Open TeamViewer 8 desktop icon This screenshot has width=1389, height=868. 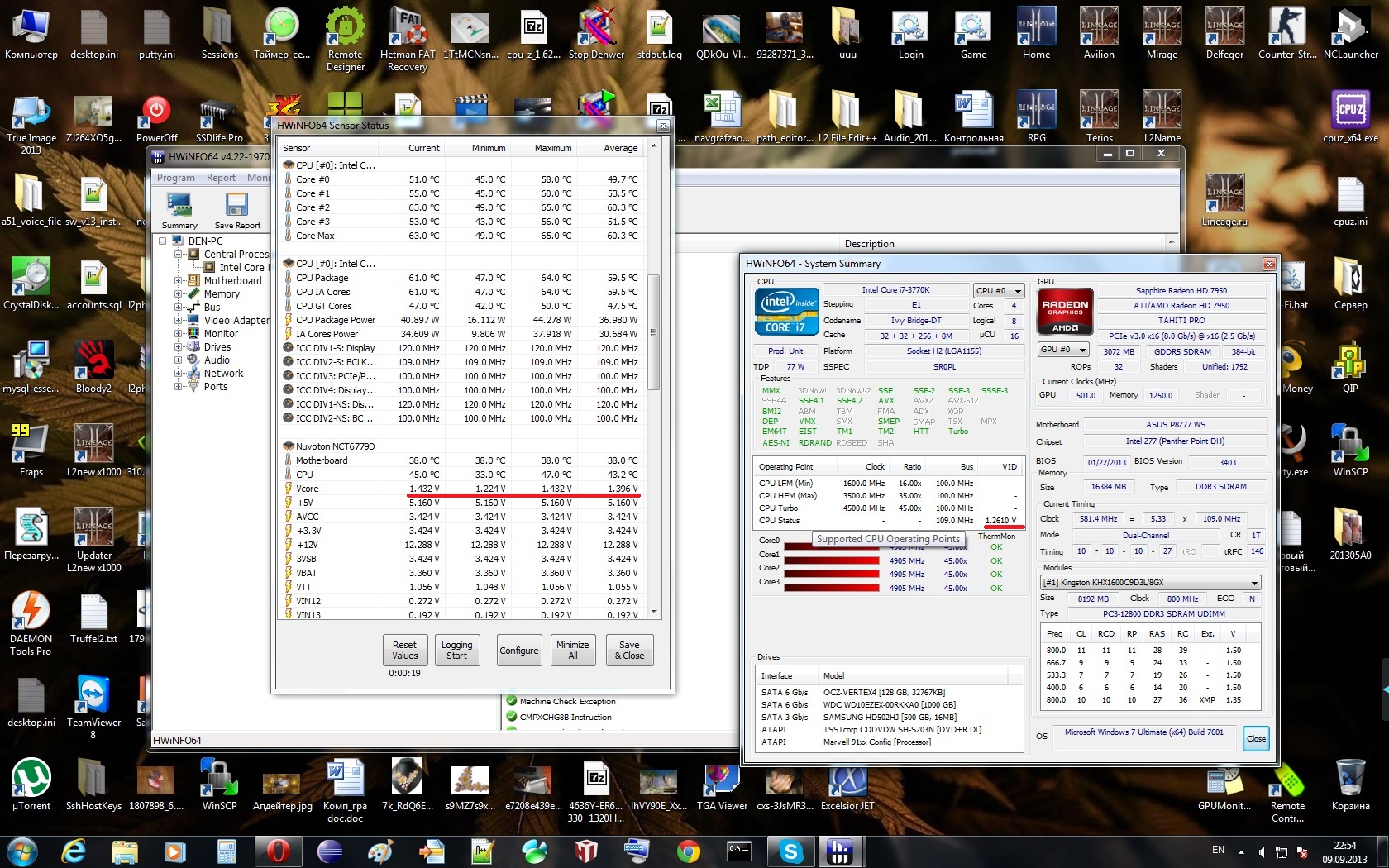(x=93, y=707)
